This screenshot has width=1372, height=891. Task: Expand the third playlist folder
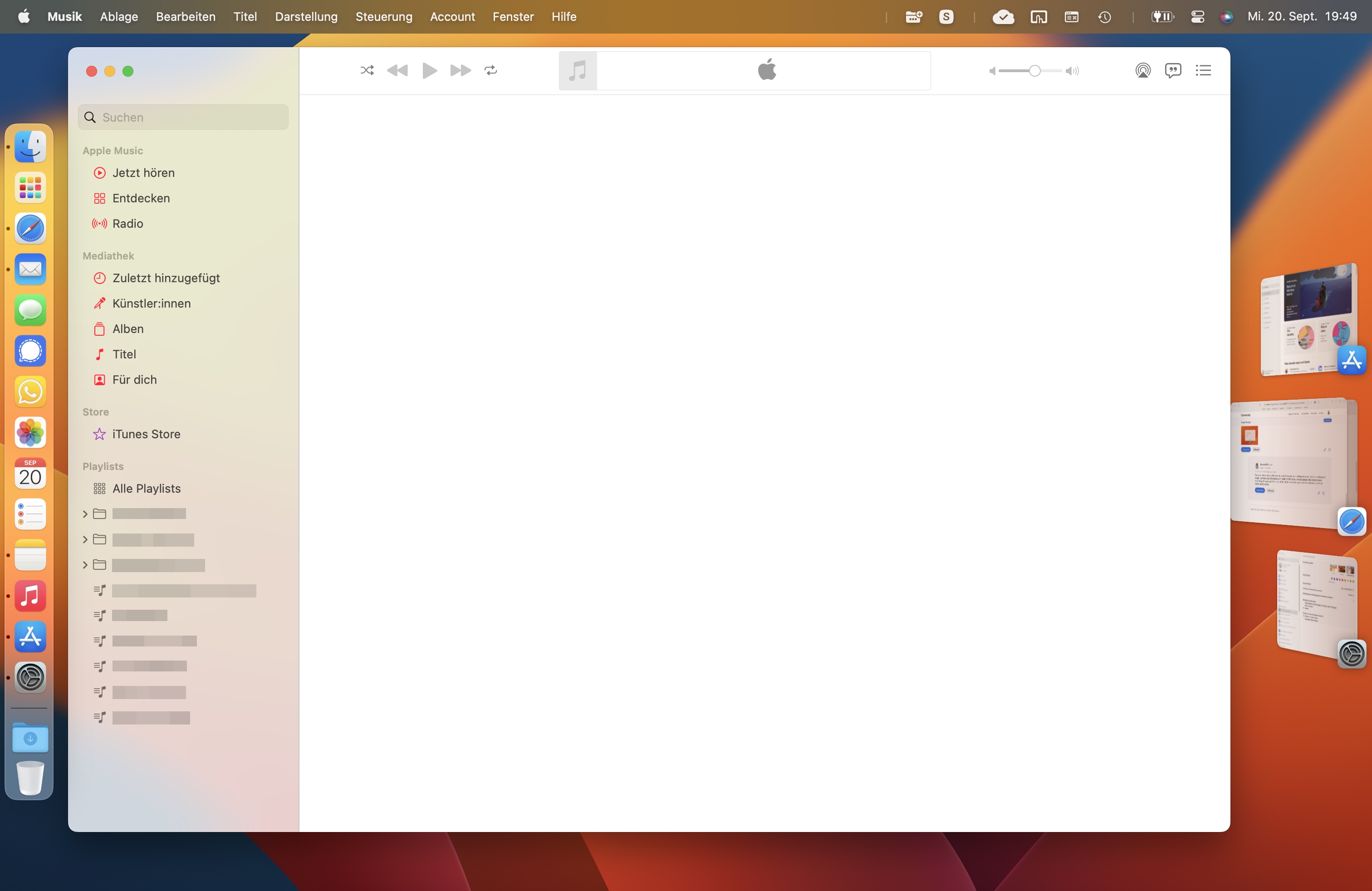[85, 565]
